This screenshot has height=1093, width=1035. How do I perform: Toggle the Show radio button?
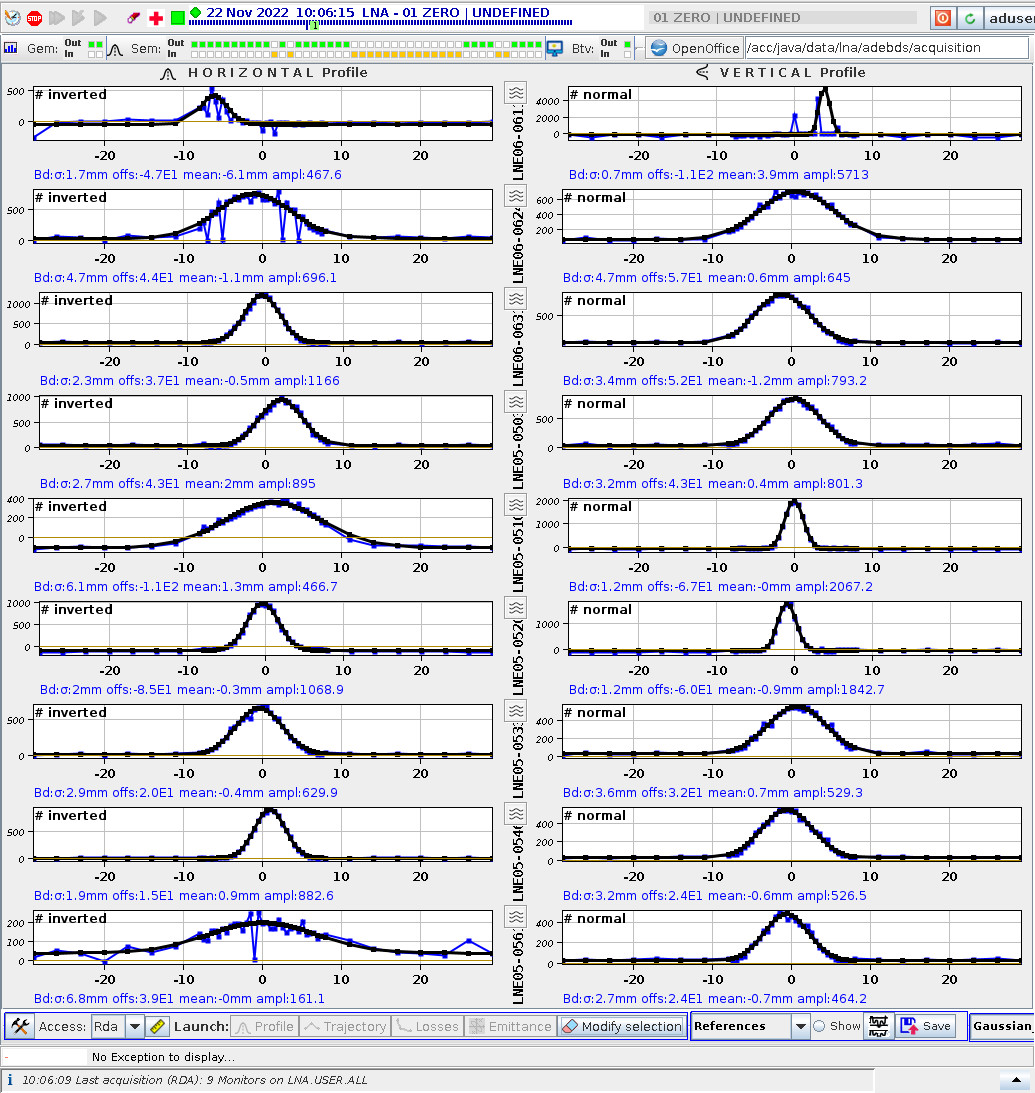coord(820,1026)
